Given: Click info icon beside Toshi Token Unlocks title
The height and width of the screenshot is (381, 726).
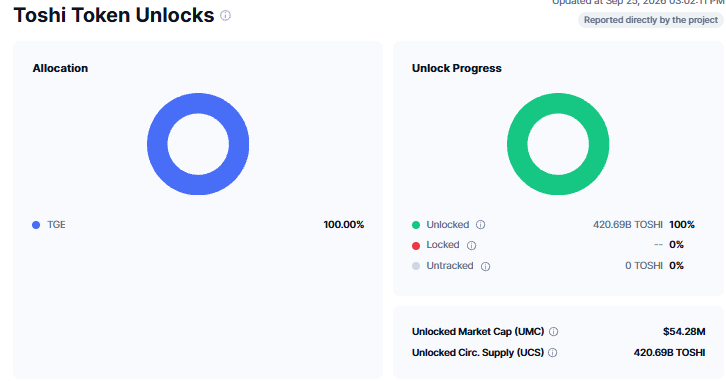Looking at the screenshot, I should [225, 16].
